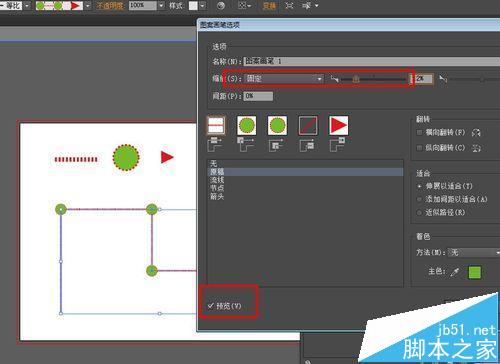Click the orange 不透明度 opacity link
The height and width of the screenshot is (364, 500).
(110, 6)
